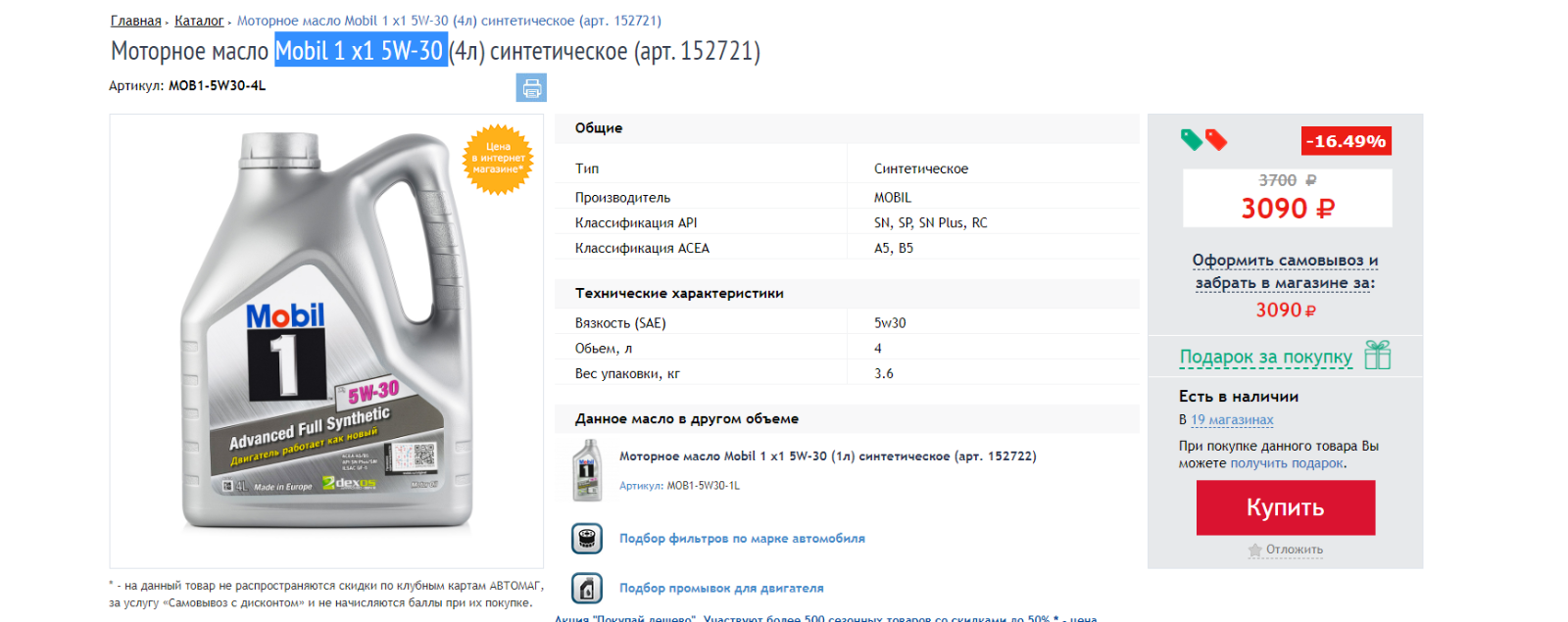Go to Каталог breadcrumb link

click(x=199, y=21)
